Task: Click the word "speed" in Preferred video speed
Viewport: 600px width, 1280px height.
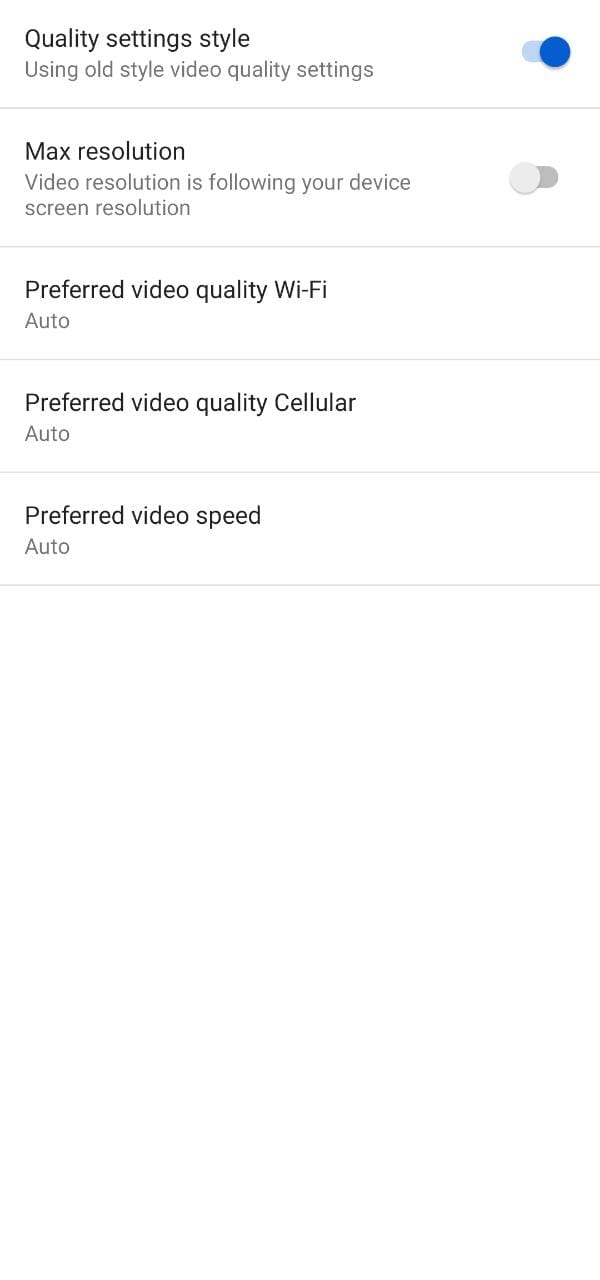Action: (x=232, y=516)
